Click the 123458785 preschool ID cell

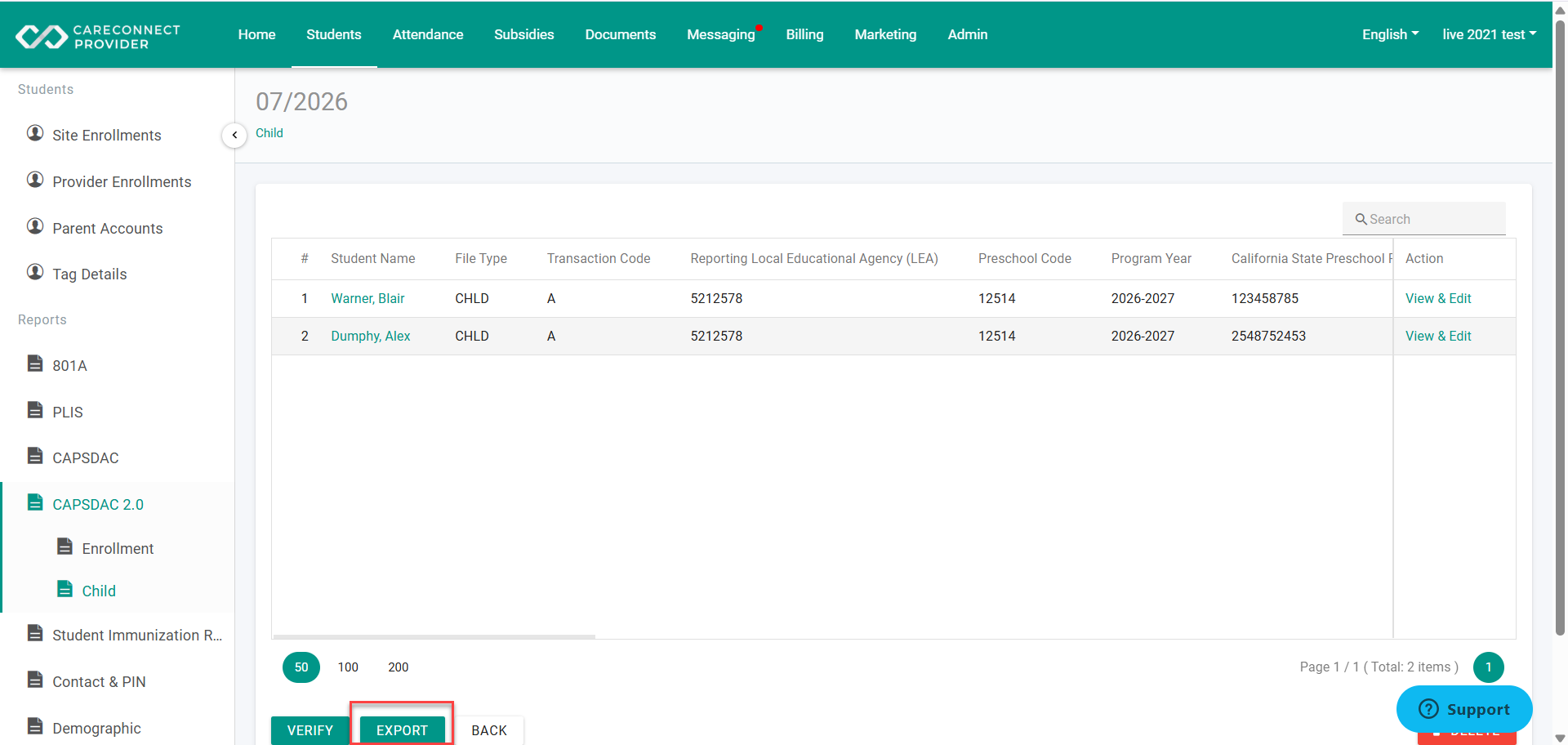pos(1265,299)
